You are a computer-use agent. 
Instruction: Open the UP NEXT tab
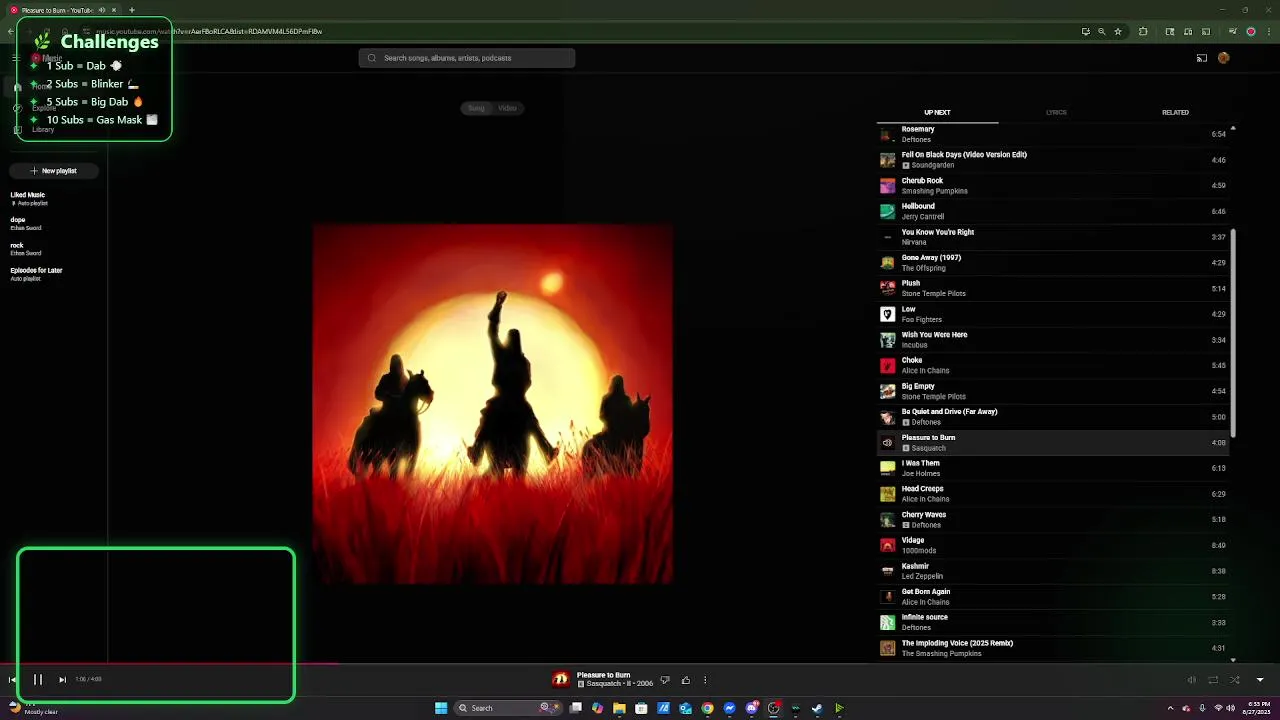click(x=937, y=113)
